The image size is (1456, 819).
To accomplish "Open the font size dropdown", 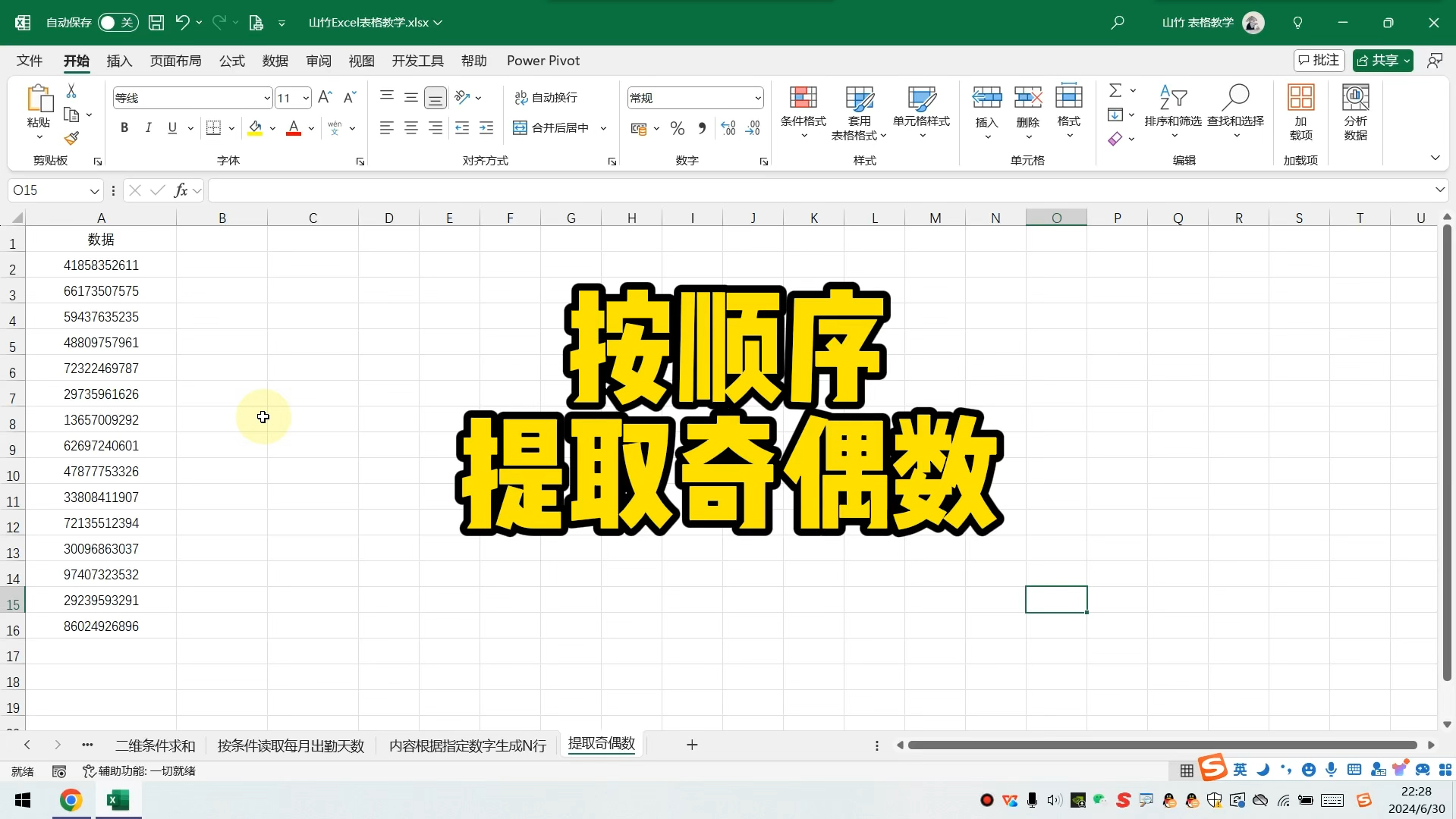I will tap(306, 98).
